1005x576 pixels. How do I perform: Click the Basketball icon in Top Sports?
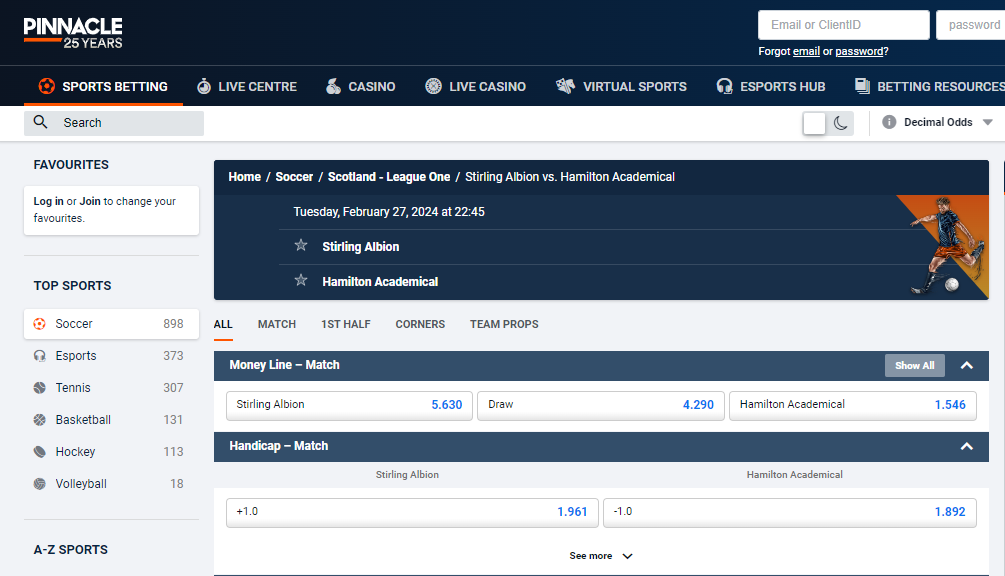(40, 420)
